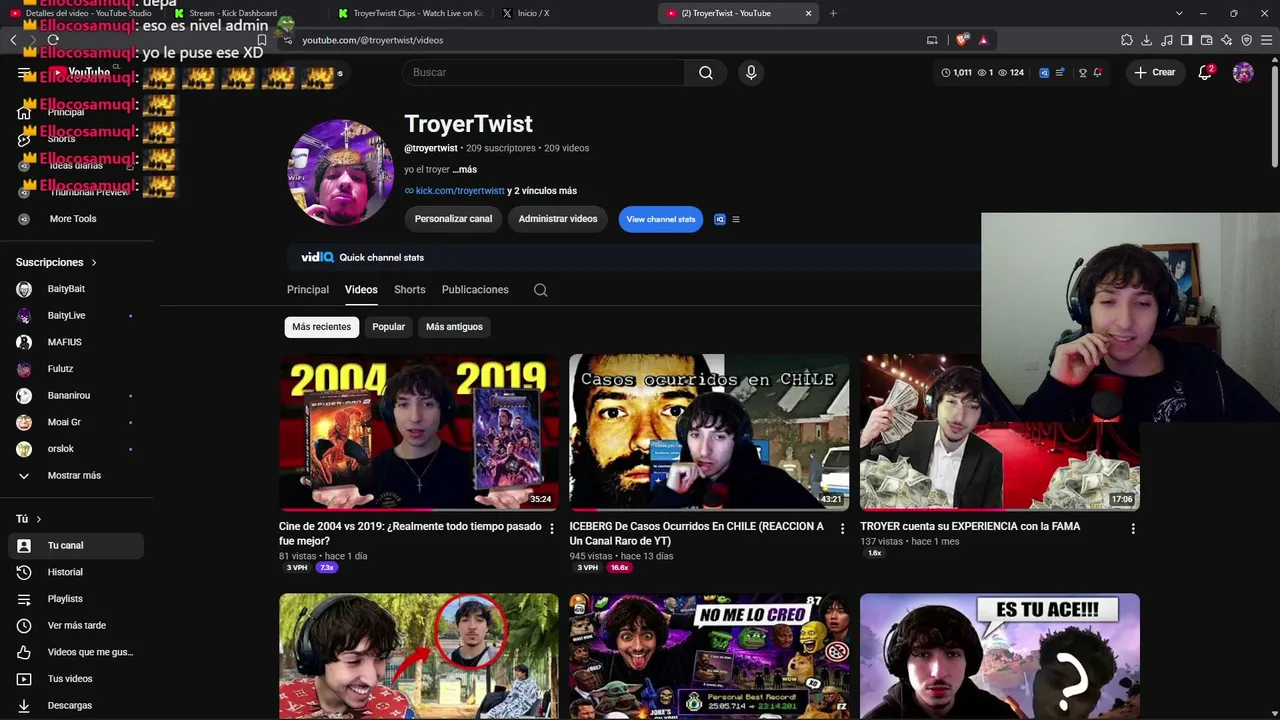Screen dimensions: 1280x720
Task: Open the browser hamburger main menu
Action: [1267, 40]
